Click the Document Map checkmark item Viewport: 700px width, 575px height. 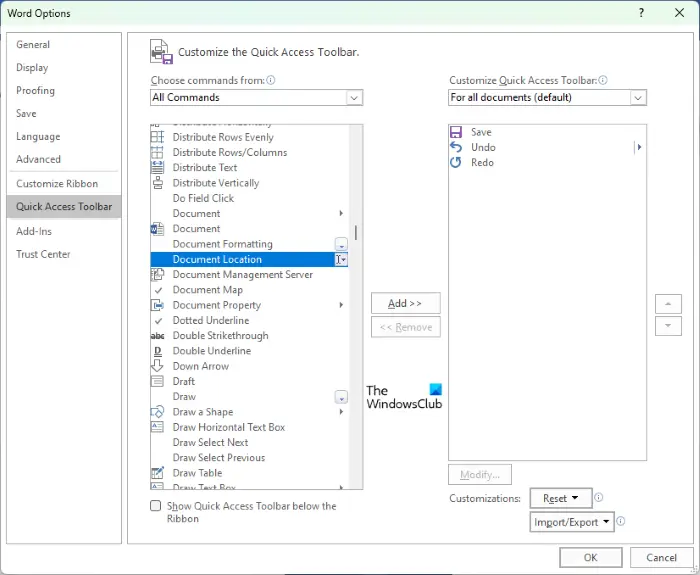pyautogui.click(x=250, y=290)
